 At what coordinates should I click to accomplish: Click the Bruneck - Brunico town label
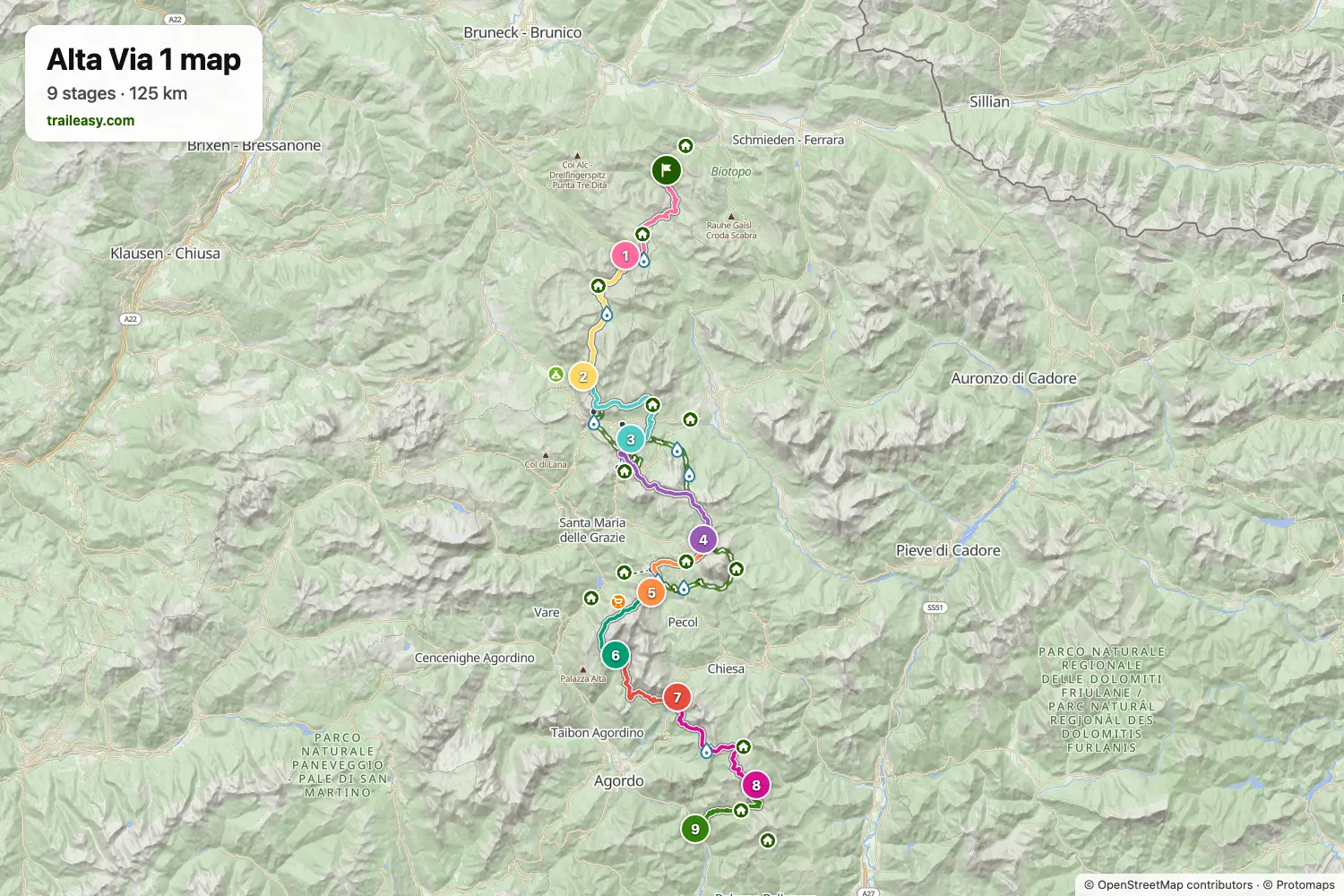[x=522, y=32]
